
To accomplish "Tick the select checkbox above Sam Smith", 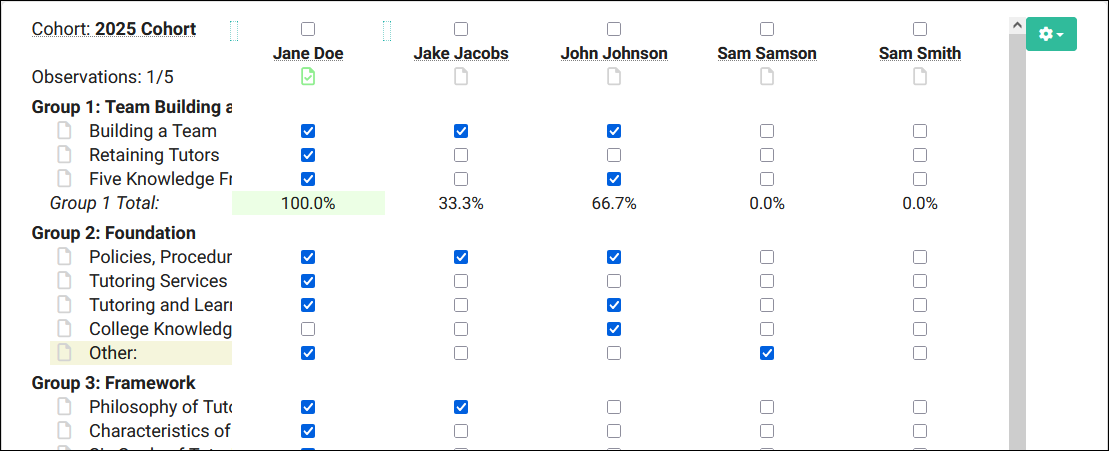I will coord(920,29).
